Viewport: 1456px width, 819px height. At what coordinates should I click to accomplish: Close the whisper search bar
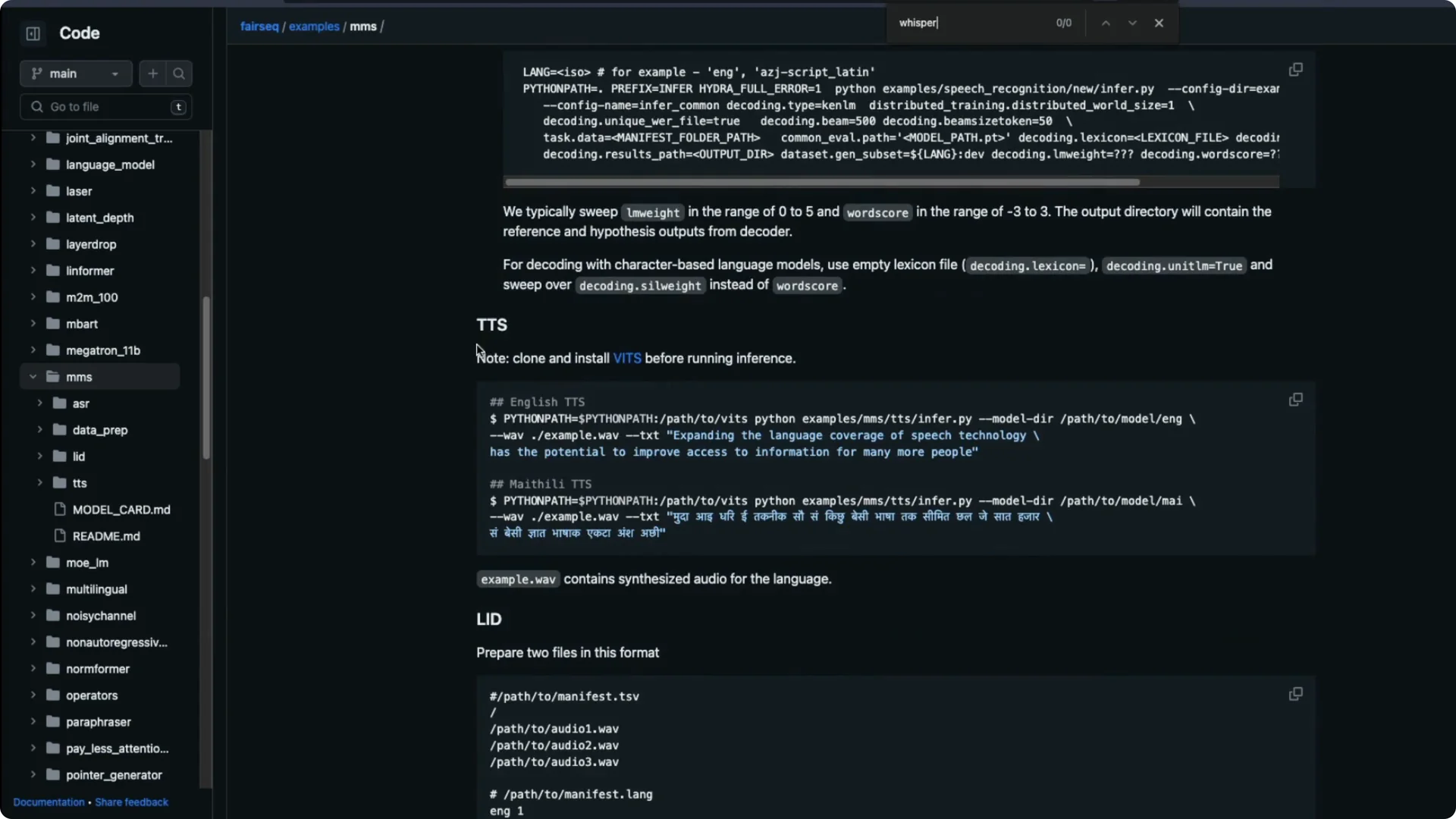coord(1159,23)
